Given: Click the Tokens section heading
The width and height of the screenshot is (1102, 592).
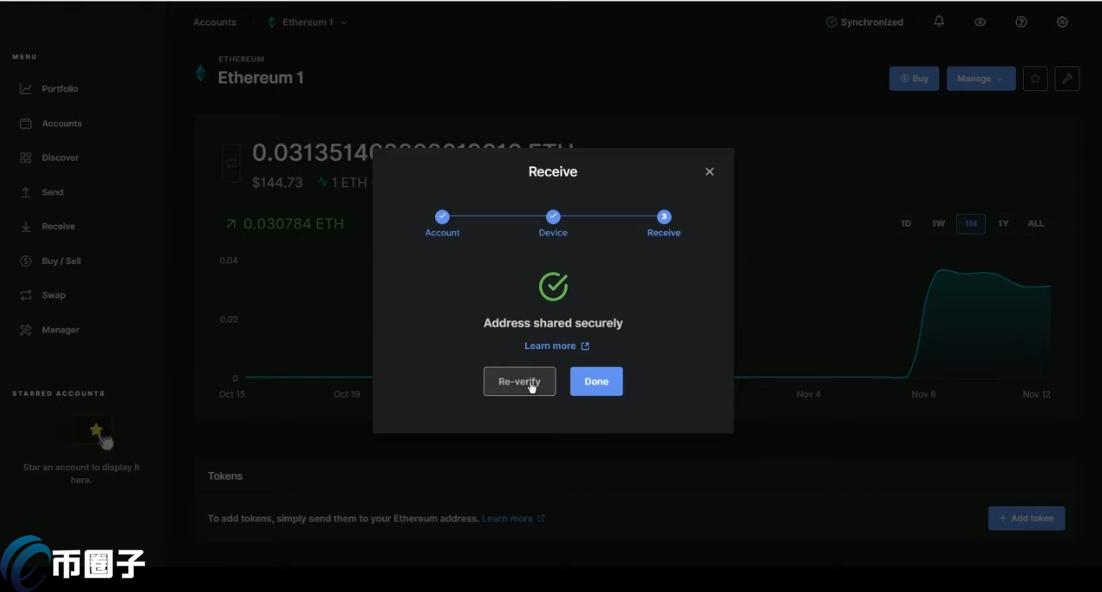Looking at the screenshot, I should (225, 476).
